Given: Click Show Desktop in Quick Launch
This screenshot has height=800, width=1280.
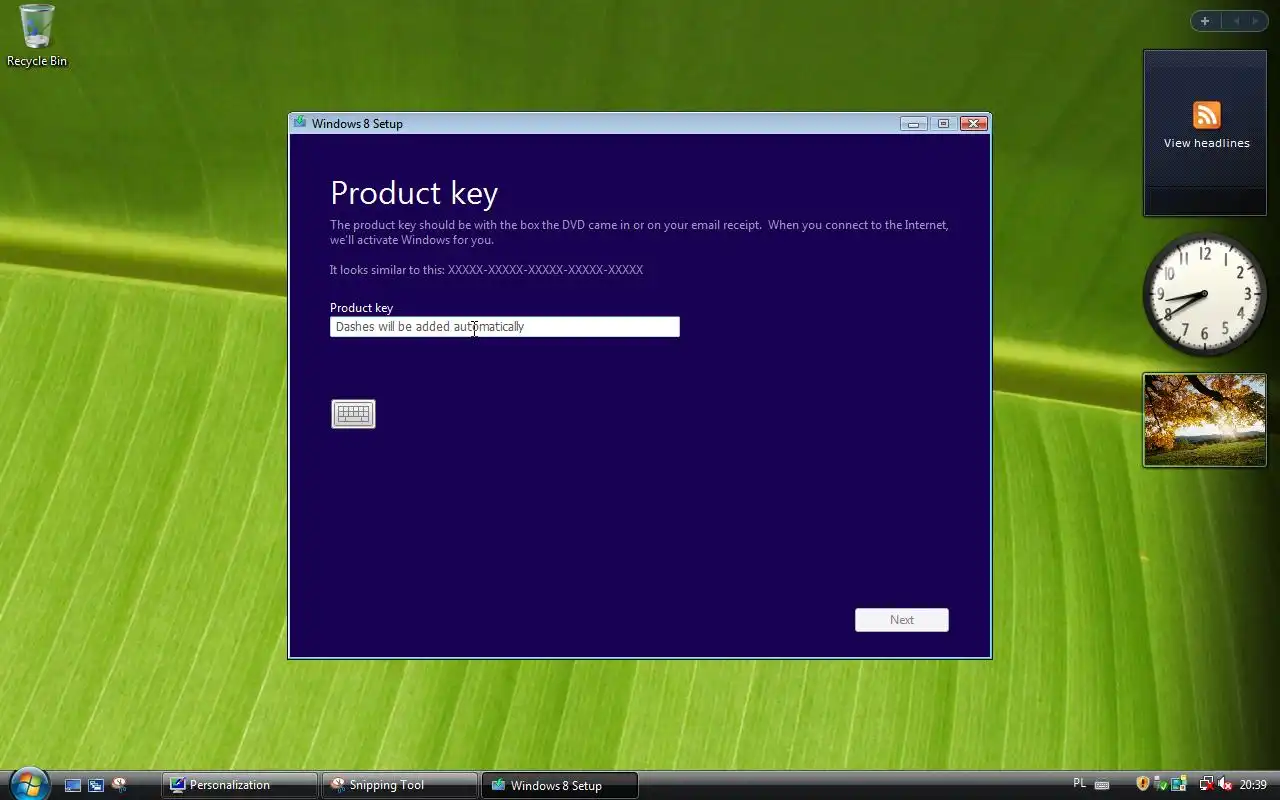Looking at the screenshot, I should (x=73, y=785).
